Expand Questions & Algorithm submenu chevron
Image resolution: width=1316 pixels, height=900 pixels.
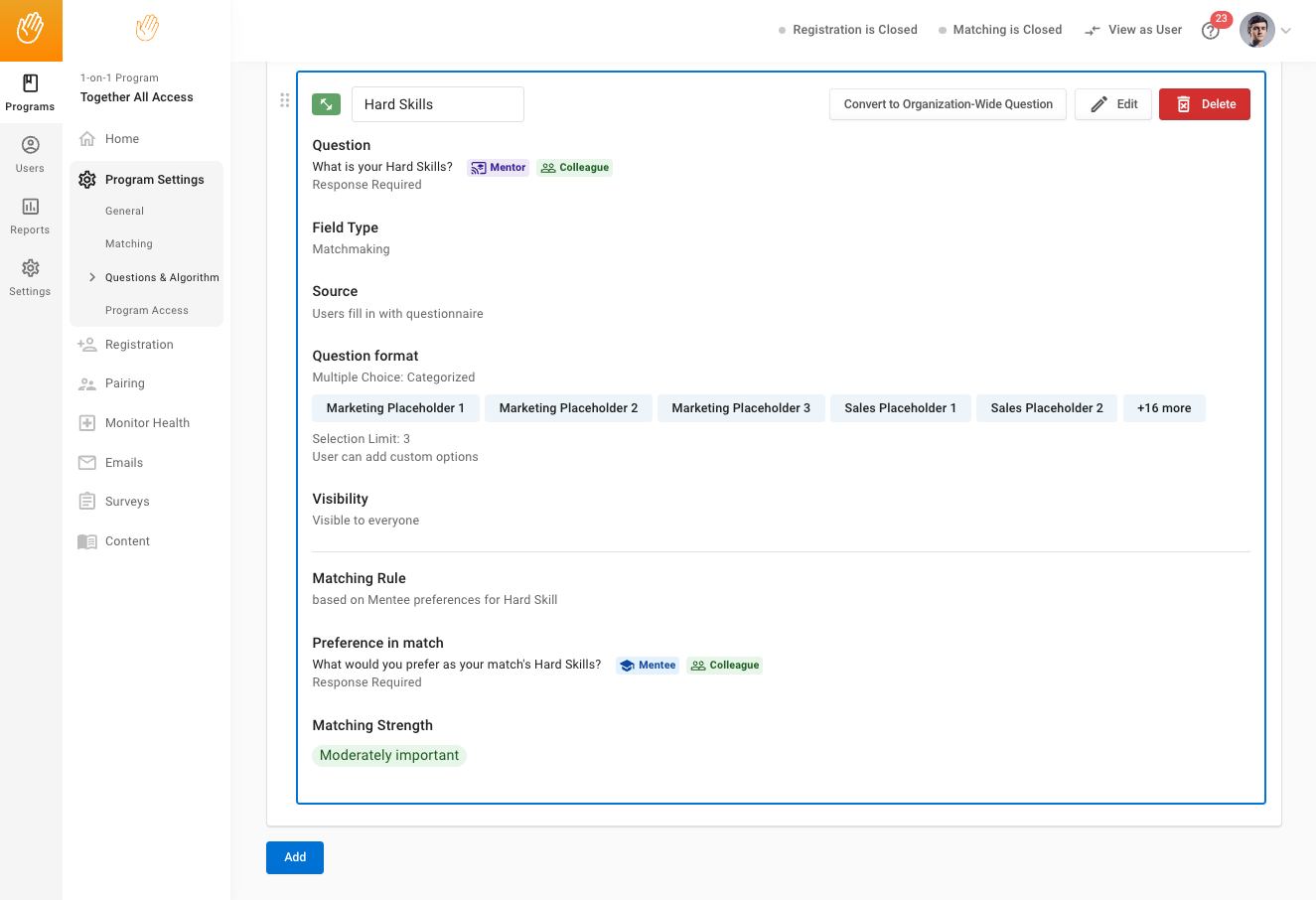(x=92, y=277)
